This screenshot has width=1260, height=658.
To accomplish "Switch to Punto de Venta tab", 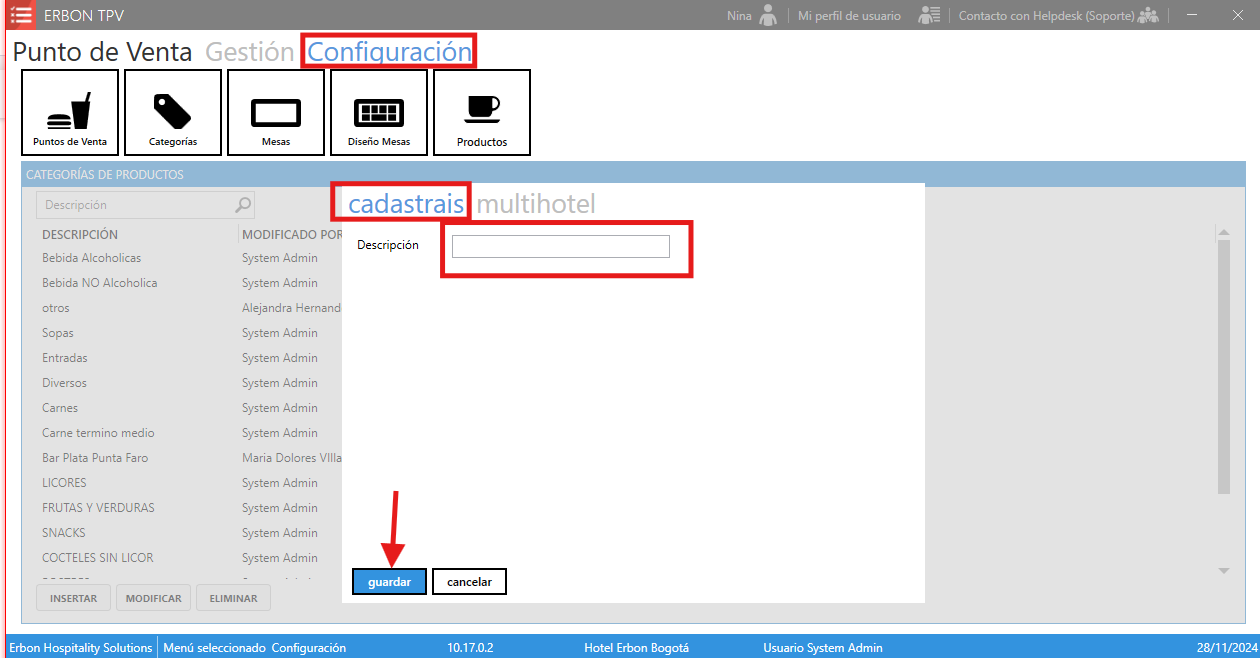I will [x=102, y=52].
